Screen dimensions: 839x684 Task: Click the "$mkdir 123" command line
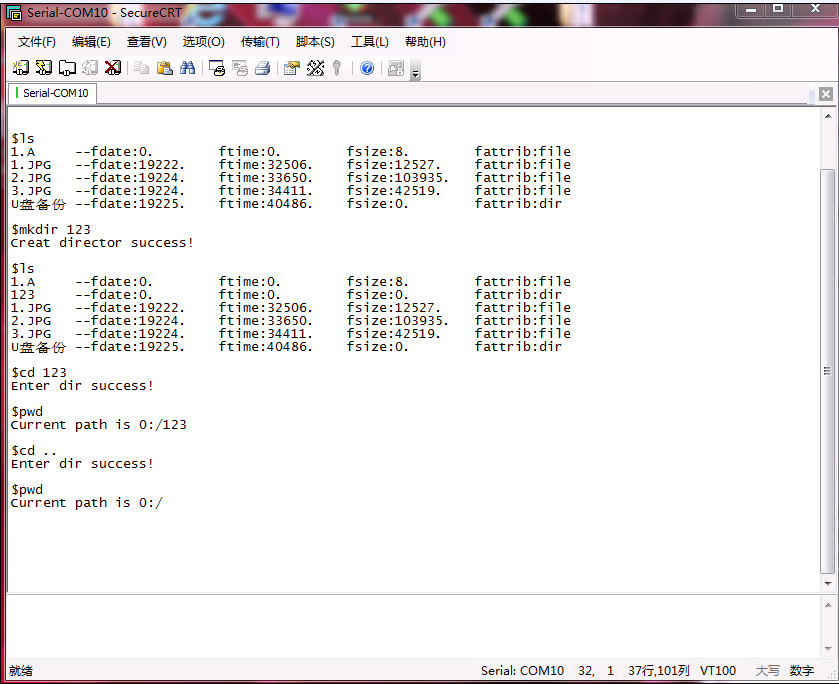tap(51, 230)
